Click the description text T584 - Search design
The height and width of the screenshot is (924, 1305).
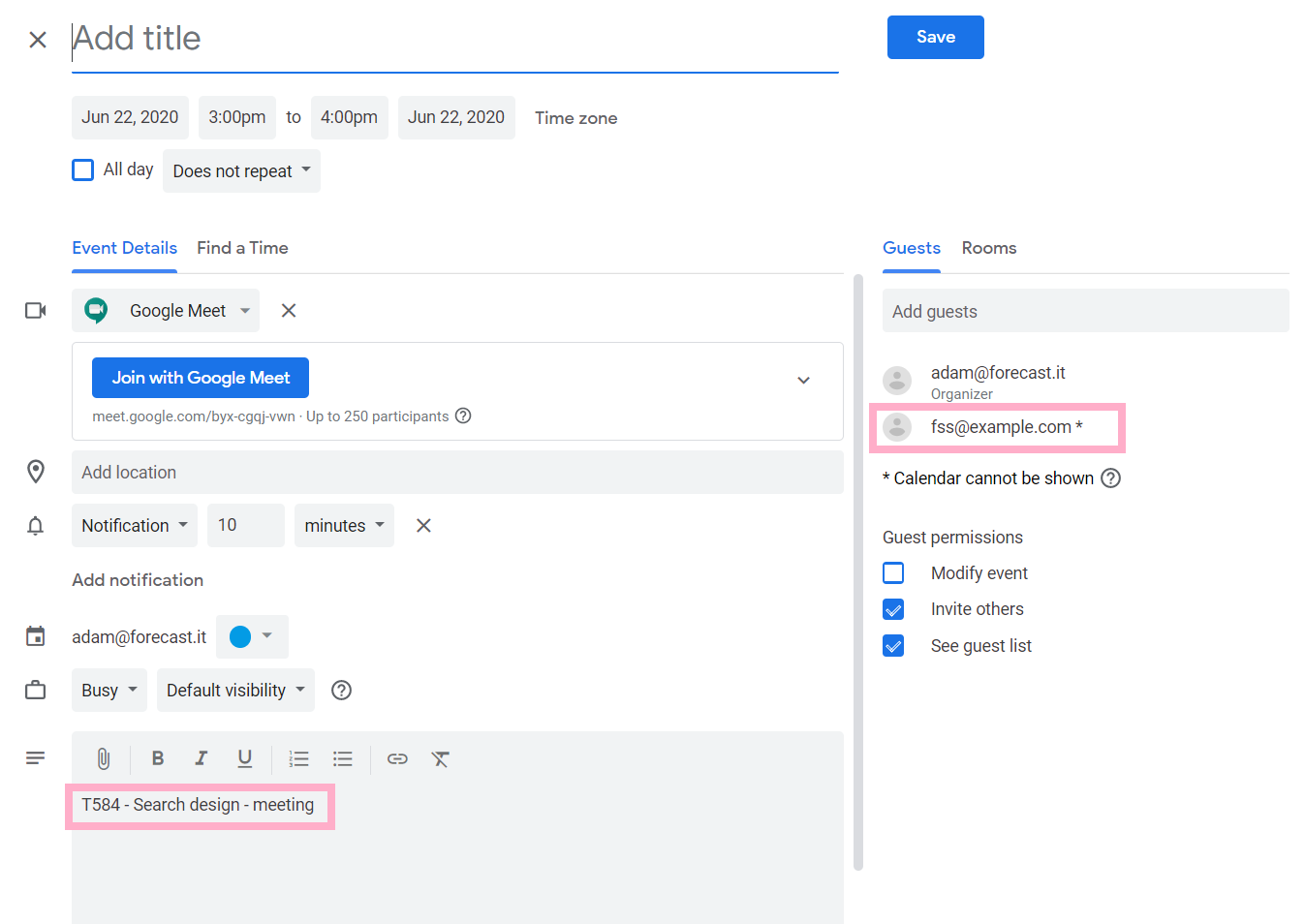tap(198, 805)
